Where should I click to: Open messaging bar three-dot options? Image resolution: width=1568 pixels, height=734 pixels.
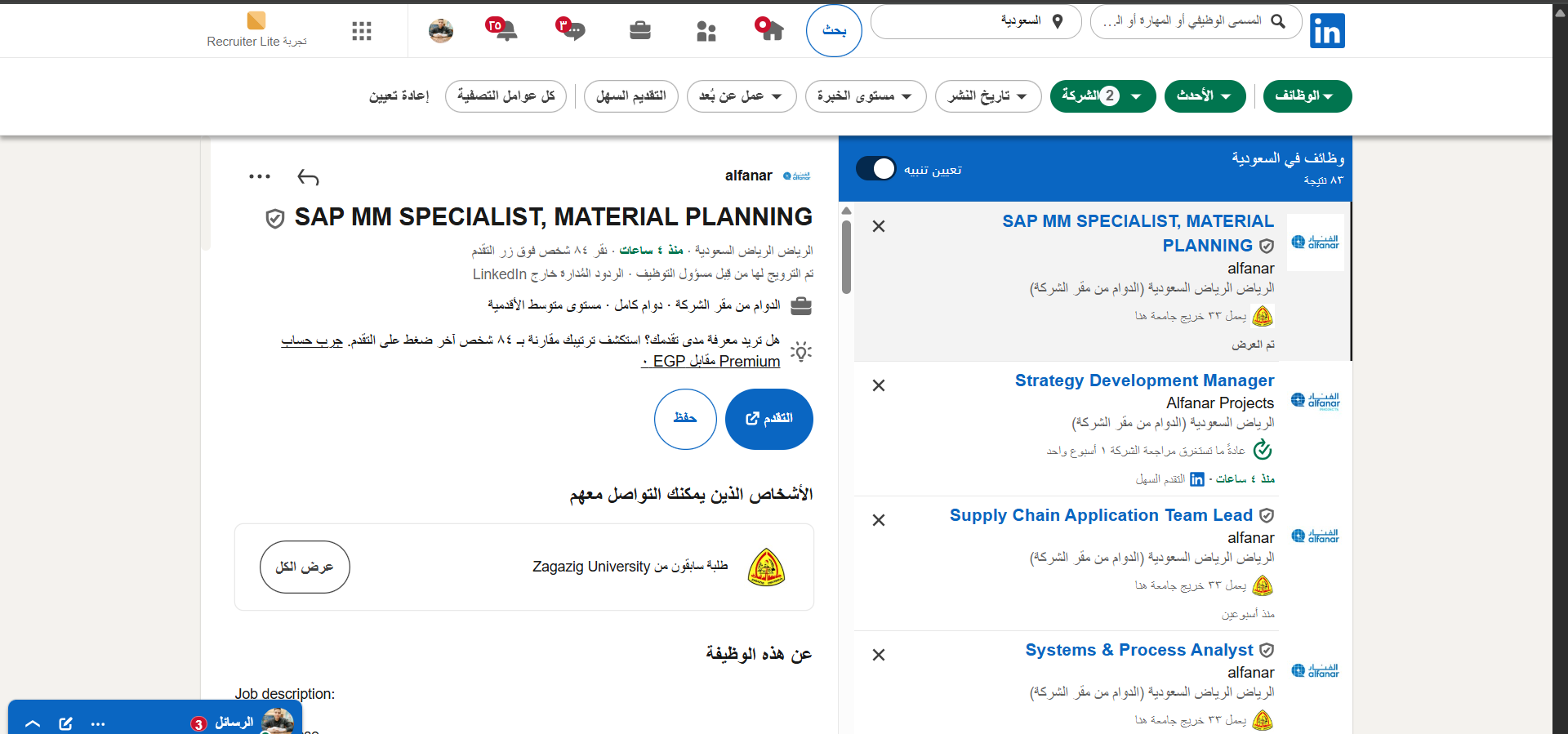98,724
